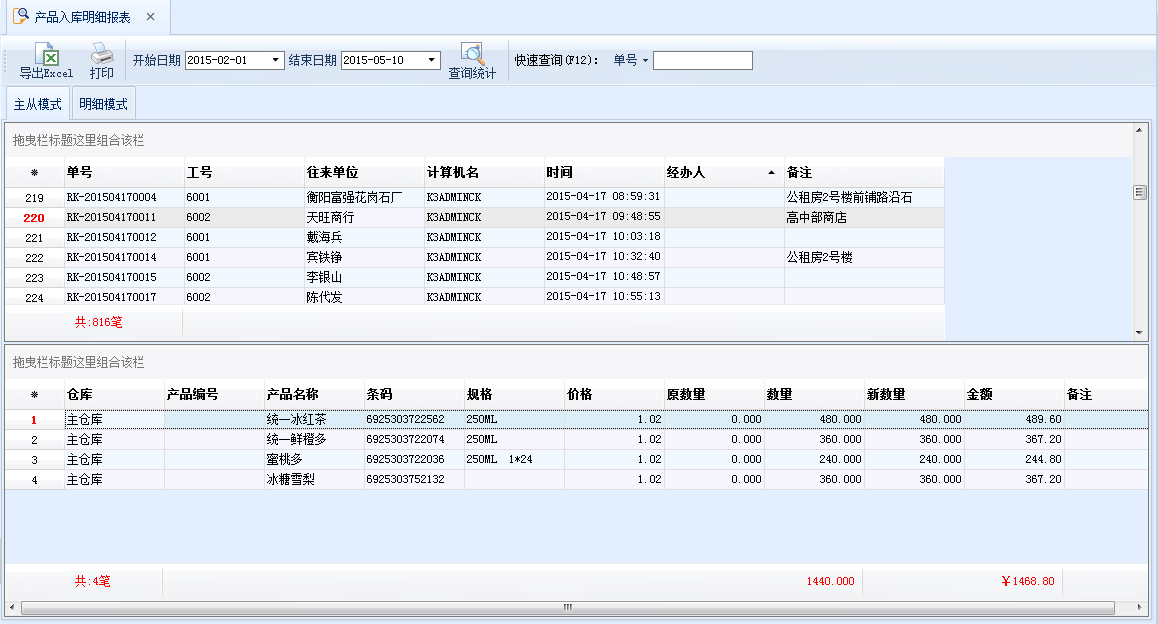Screen dimensions: 1158x624
Task: Click the quick search input box
Action: point(702,61)
